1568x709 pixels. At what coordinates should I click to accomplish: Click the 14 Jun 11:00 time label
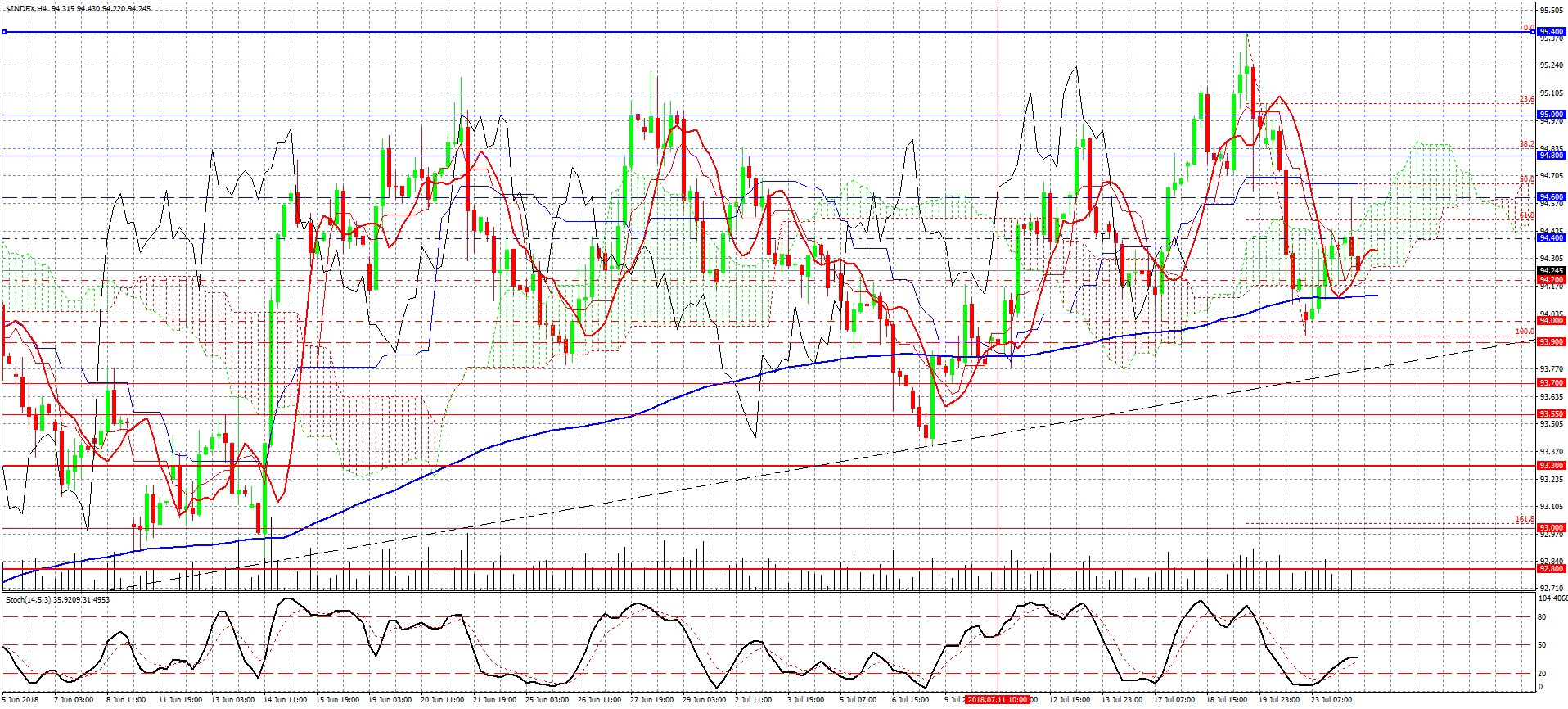[285, 700]
